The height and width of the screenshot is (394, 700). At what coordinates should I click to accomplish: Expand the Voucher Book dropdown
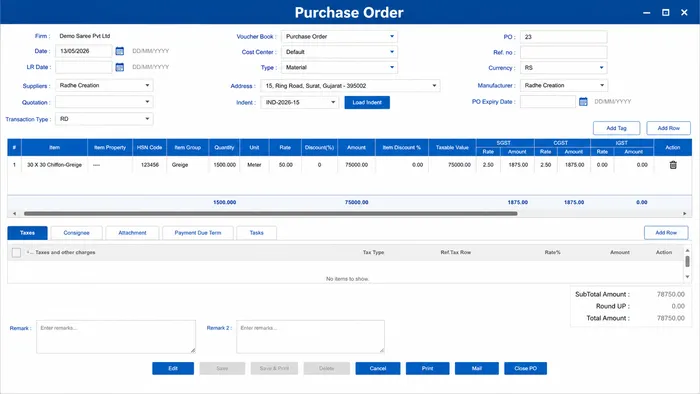point(339,37)
